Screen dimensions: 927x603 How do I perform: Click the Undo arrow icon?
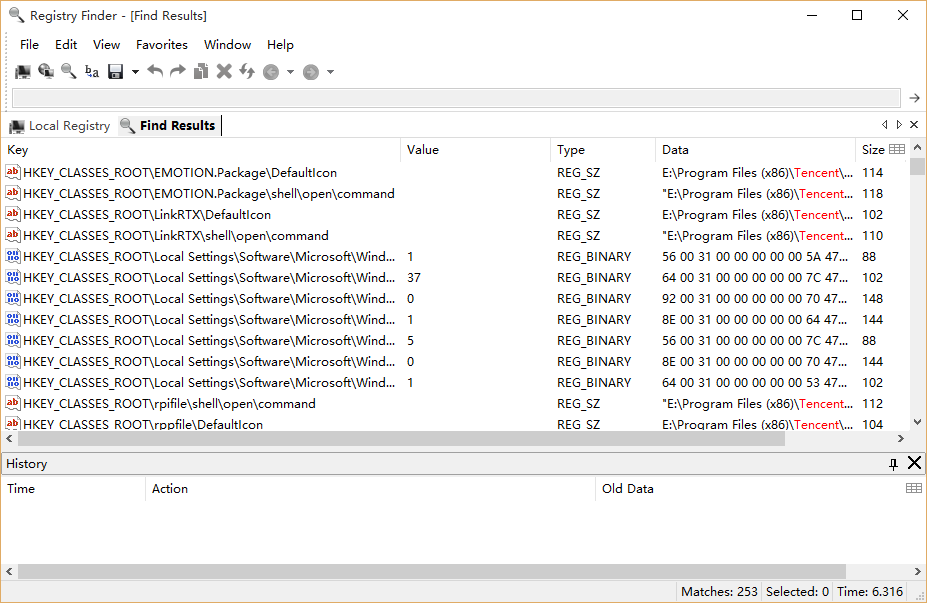pos(155,72)
